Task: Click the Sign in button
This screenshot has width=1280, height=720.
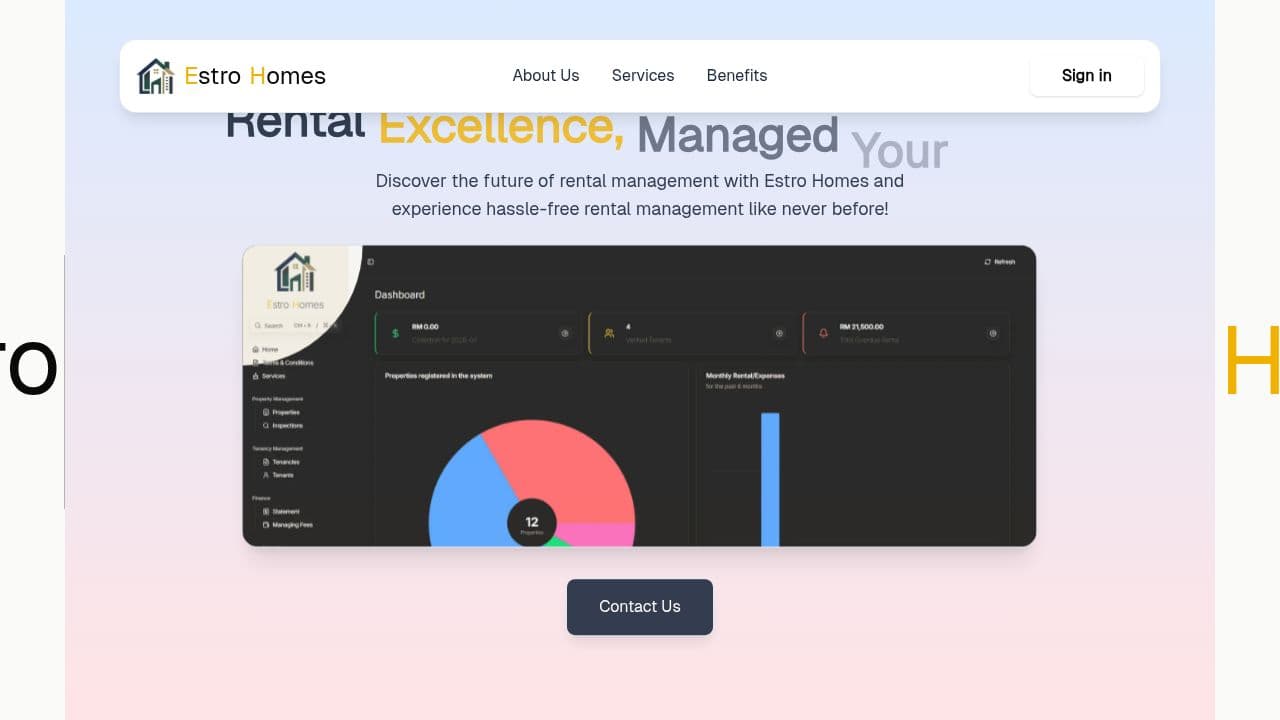Action: coord(1087,75)
